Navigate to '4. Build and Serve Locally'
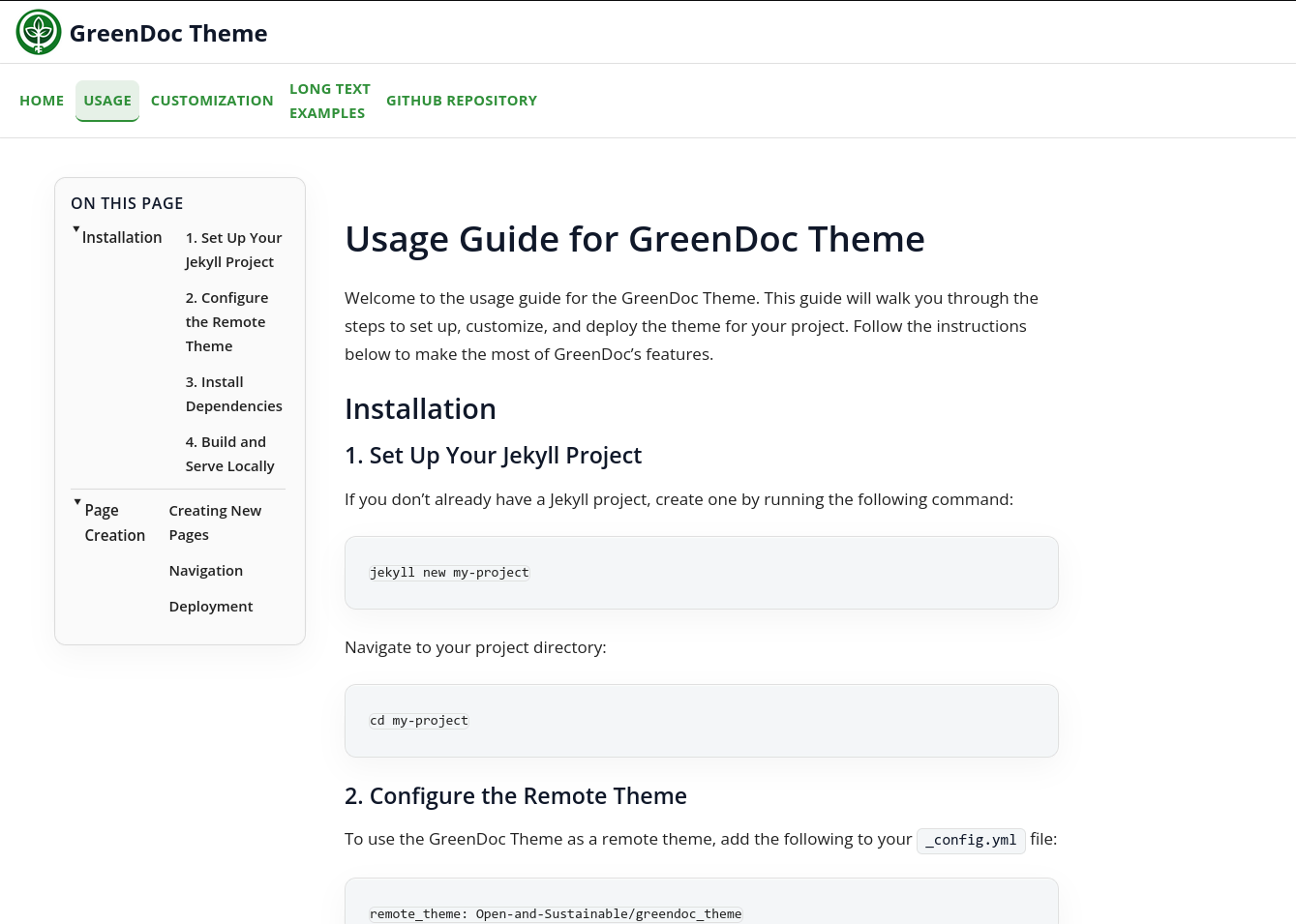 tap(230, 454)
